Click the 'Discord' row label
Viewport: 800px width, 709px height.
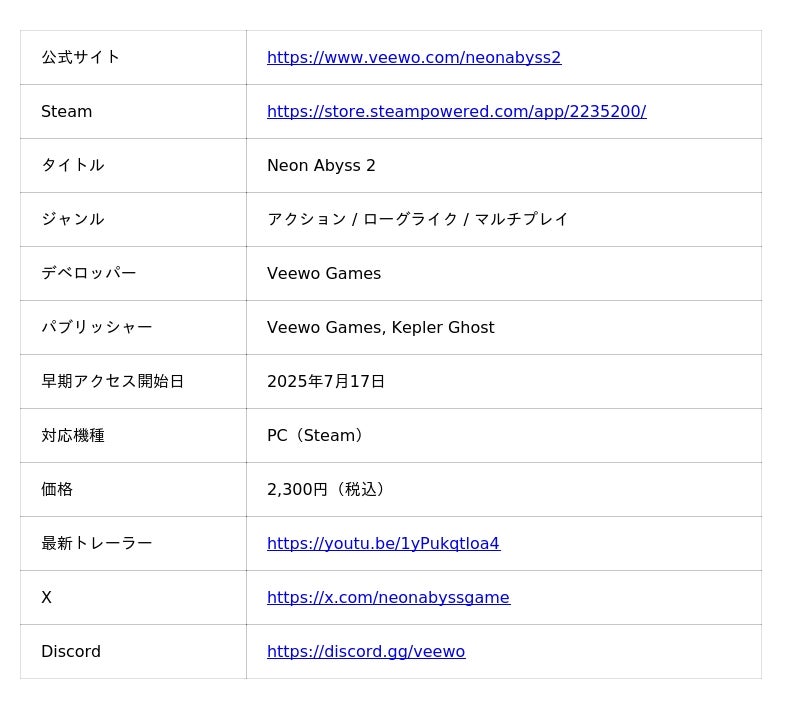[x=70, y=652]
